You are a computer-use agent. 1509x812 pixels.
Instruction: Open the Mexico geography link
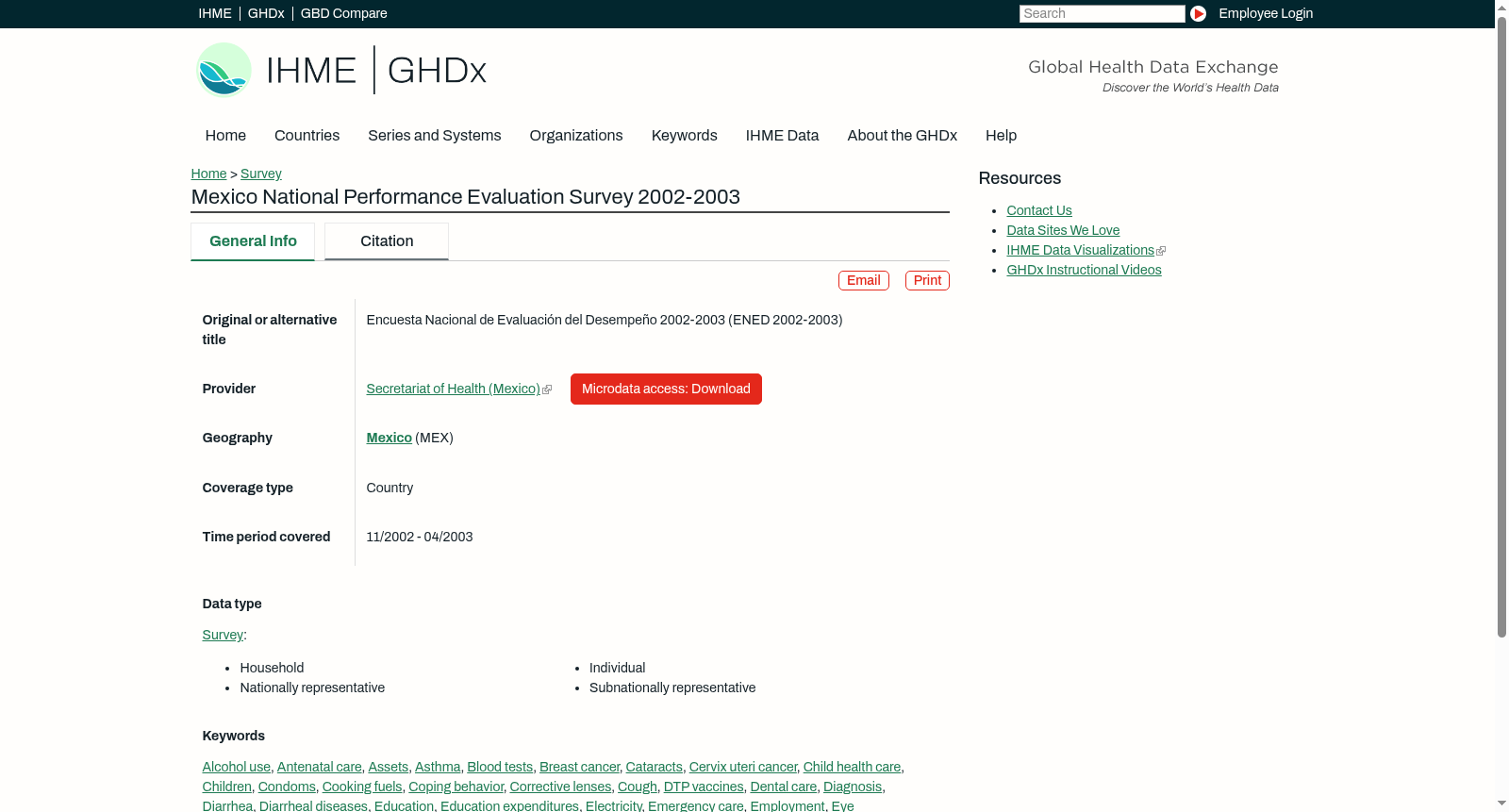pos(390,438)
